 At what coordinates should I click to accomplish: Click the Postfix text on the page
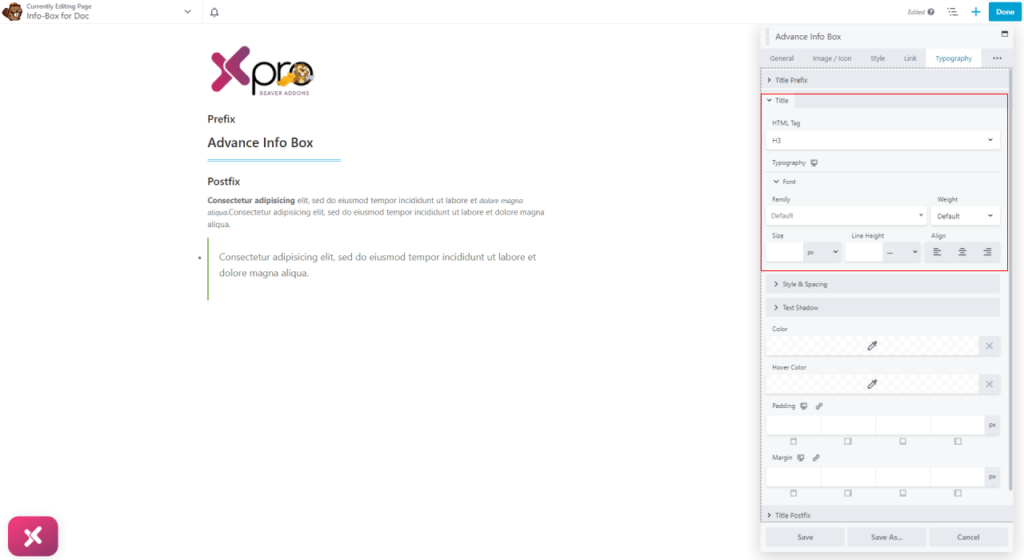pyautogui.click(x=223, y=181)
